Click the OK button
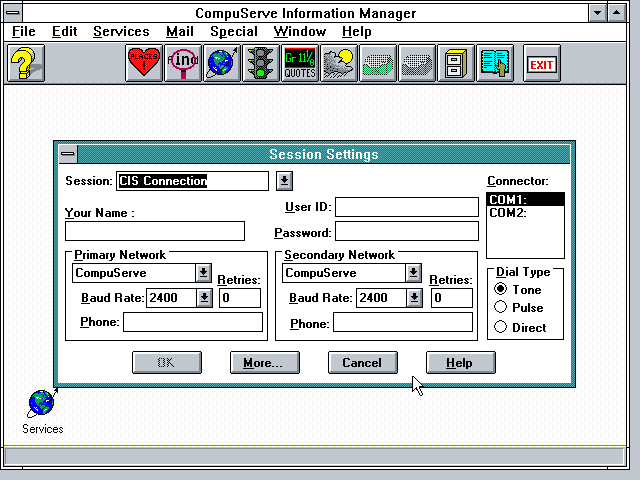This screenshot has width=640, height=480. pos(167,362)
